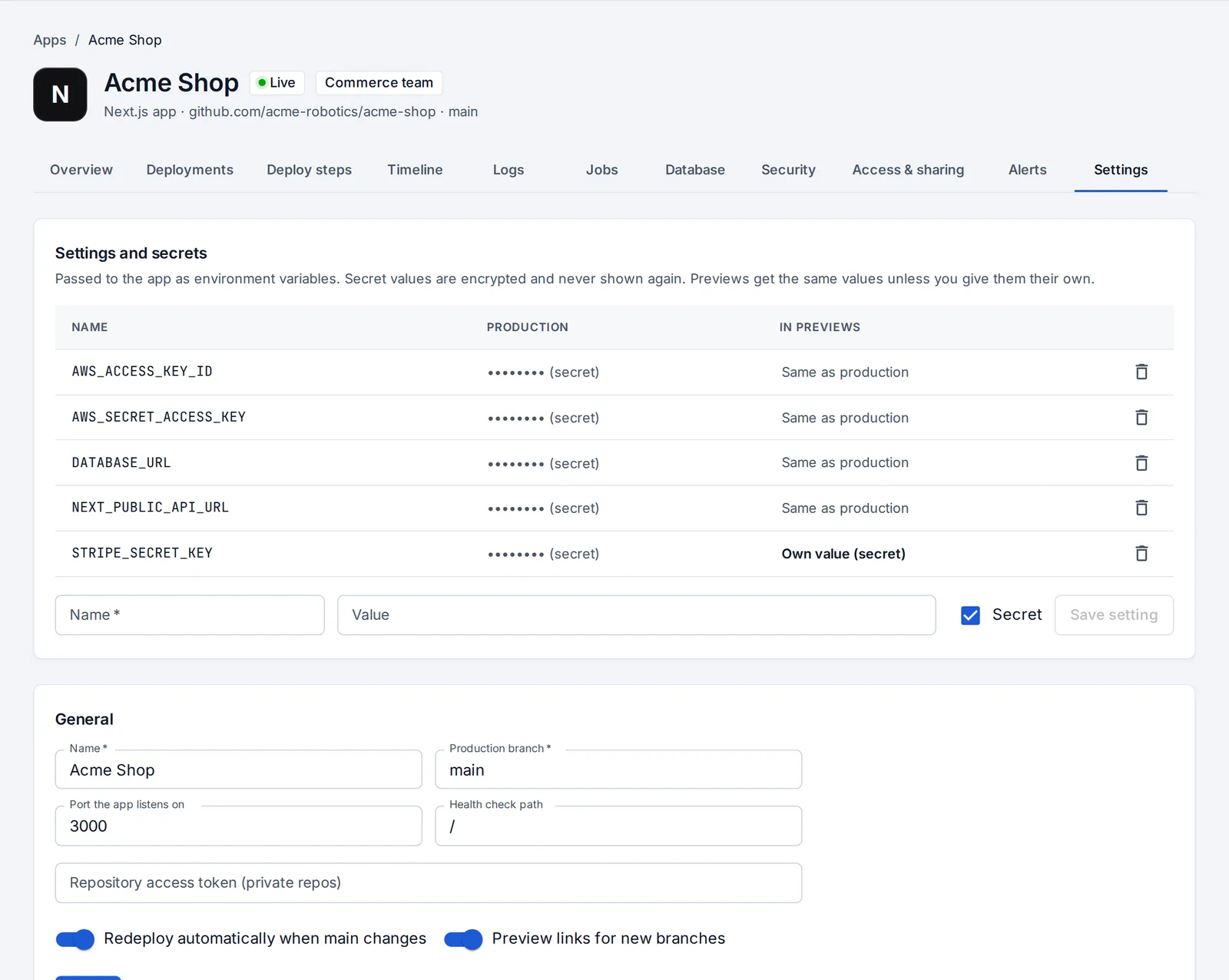Viewport: 1229px width, 980px height.
Task: Go to the Timeline tab
Action: coord(415,170)
